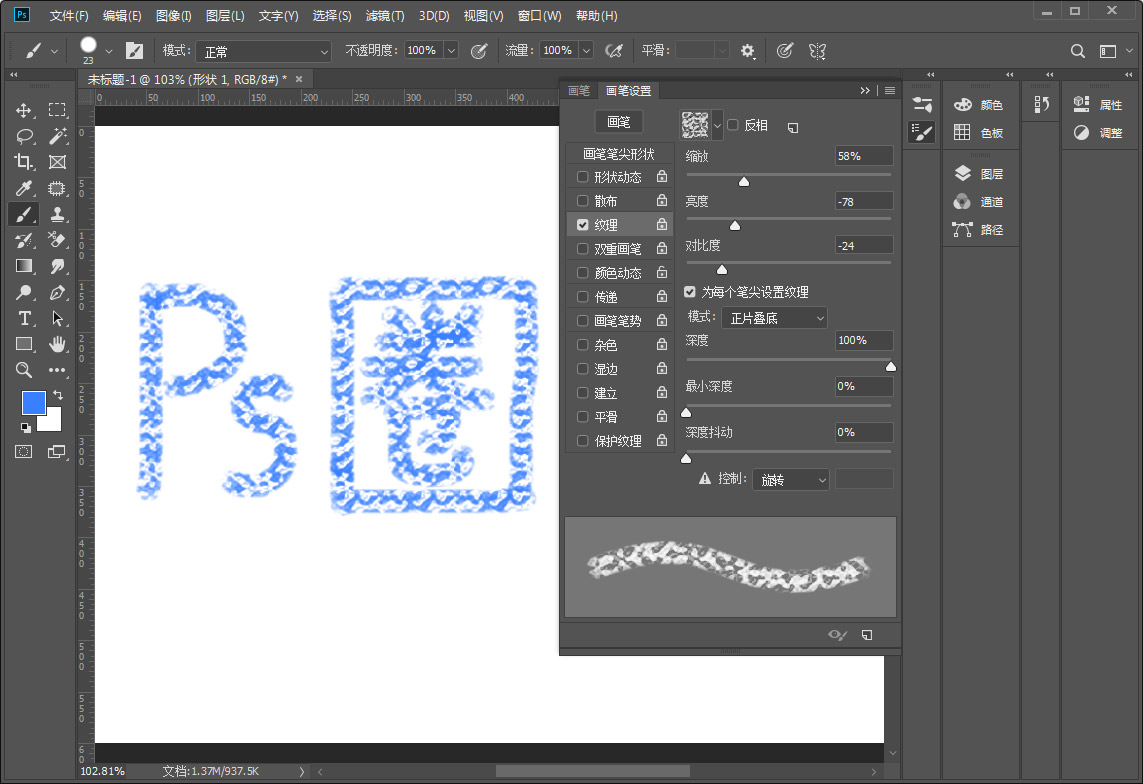Open the Layers panel
The width and height of the screenshot is (1143, 784).
point(979,174)
